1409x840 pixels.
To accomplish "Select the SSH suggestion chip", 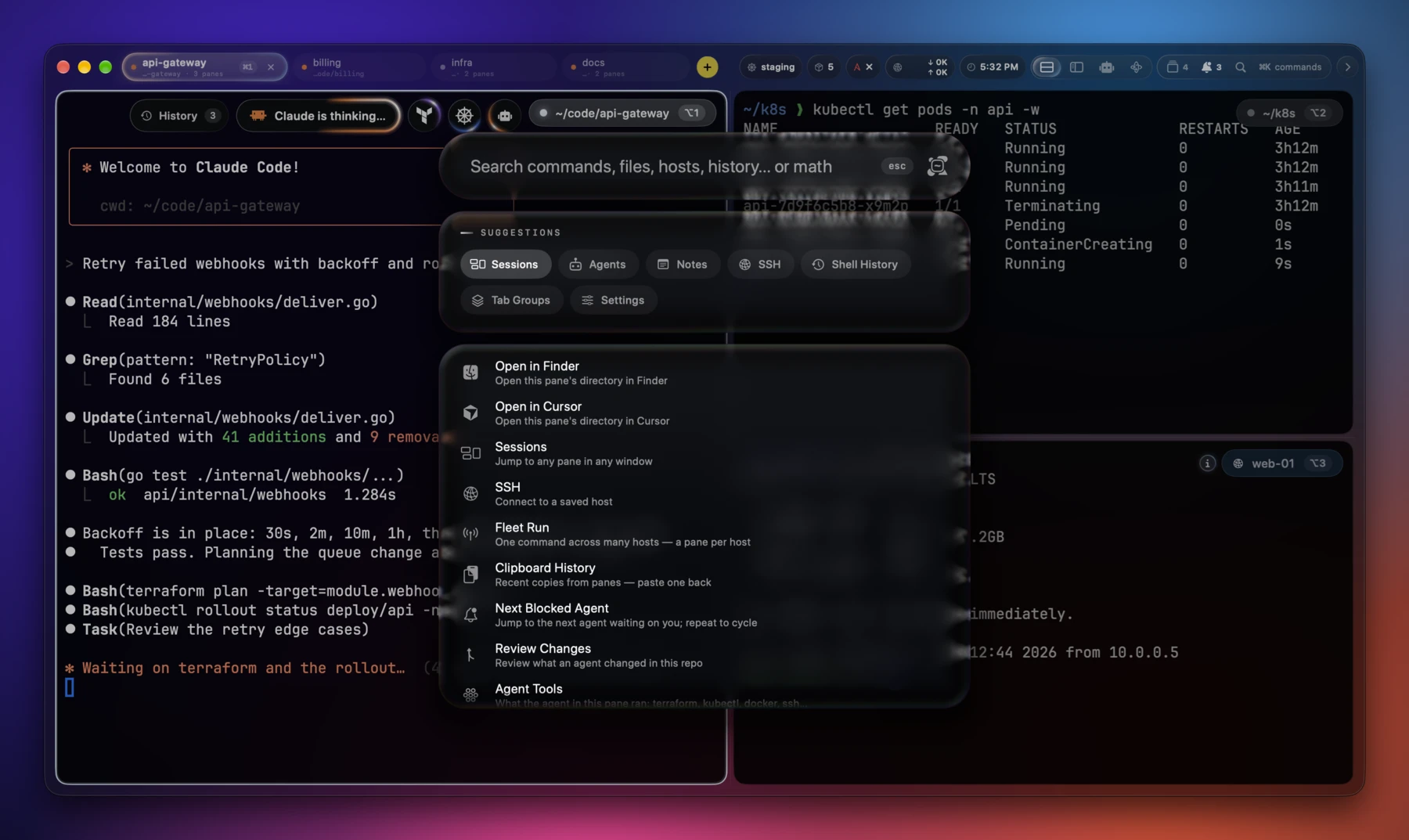I will [760, 265].
